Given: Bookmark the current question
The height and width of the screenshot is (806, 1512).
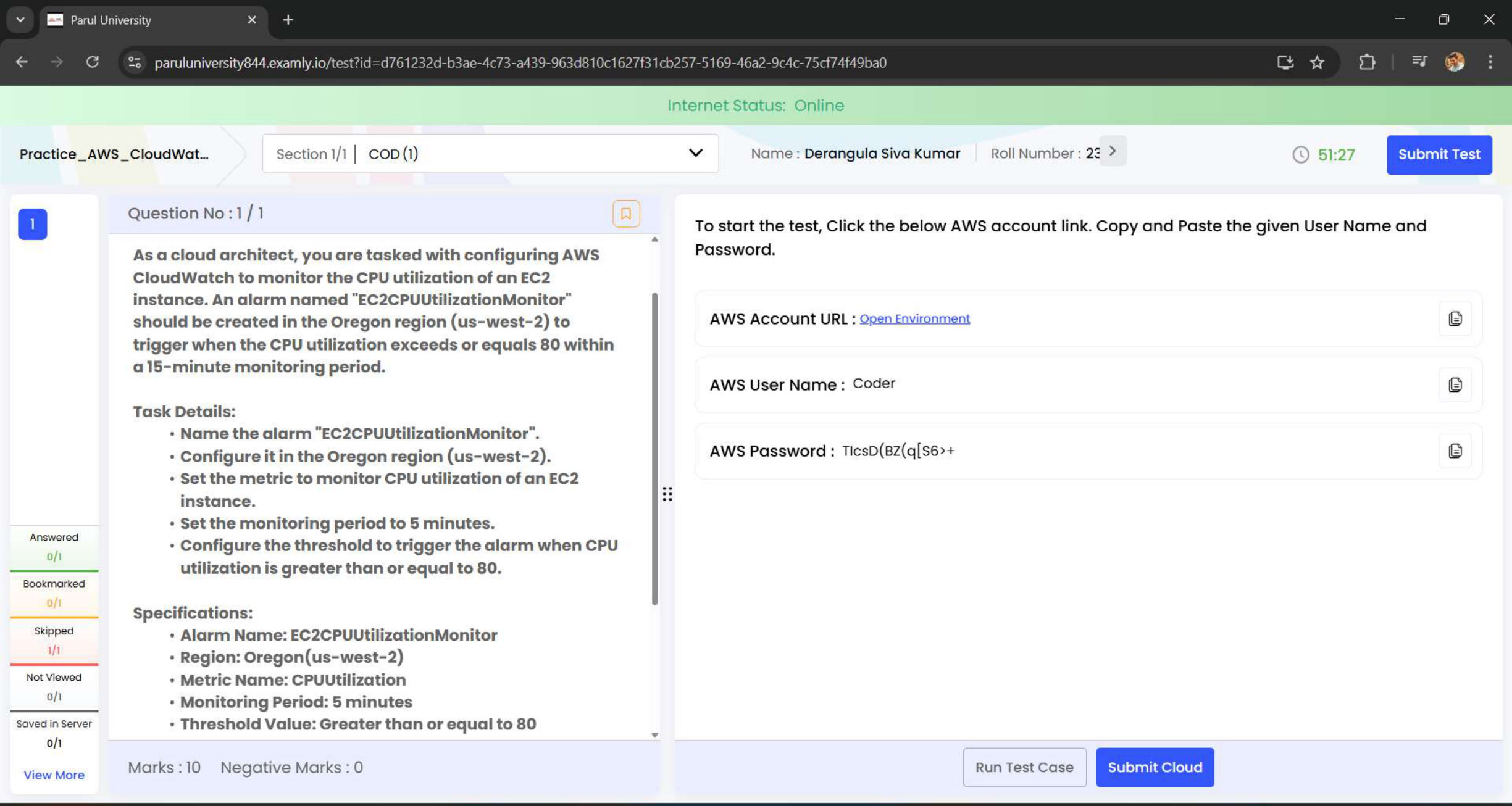Looking at the screenshot, I should [x=625, y=214].
